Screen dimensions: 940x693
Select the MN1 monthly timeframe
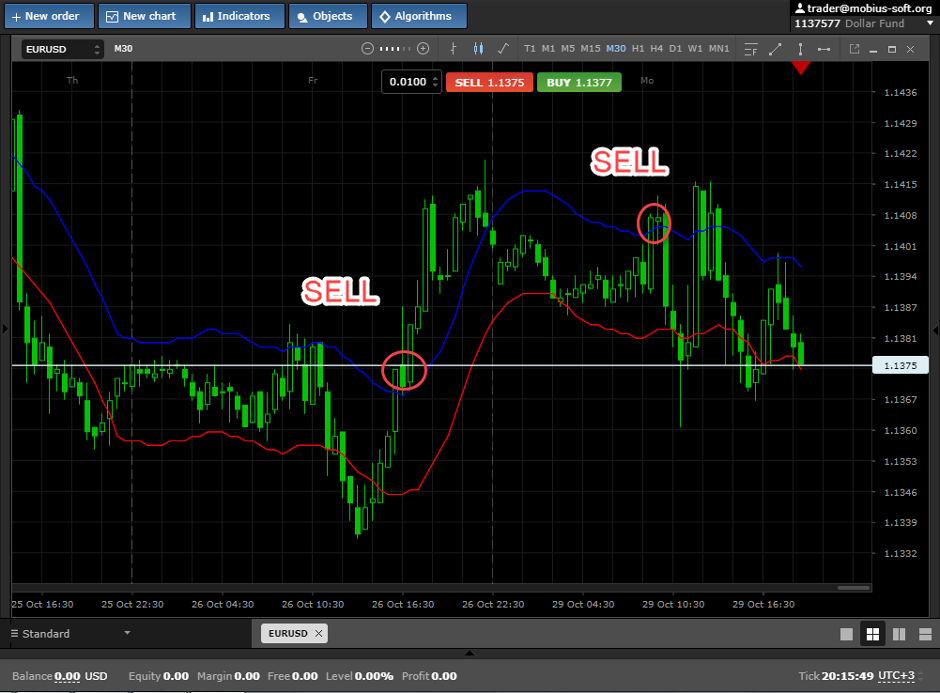point(719,49)
